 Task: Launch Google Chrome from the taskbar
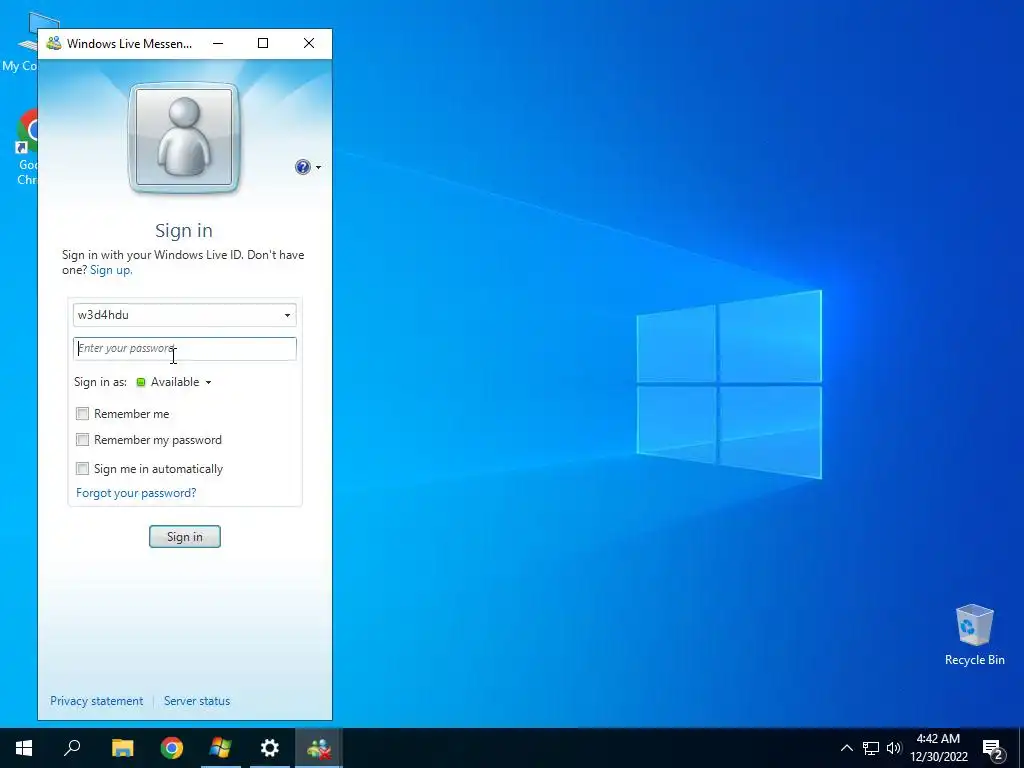[172, 748]
